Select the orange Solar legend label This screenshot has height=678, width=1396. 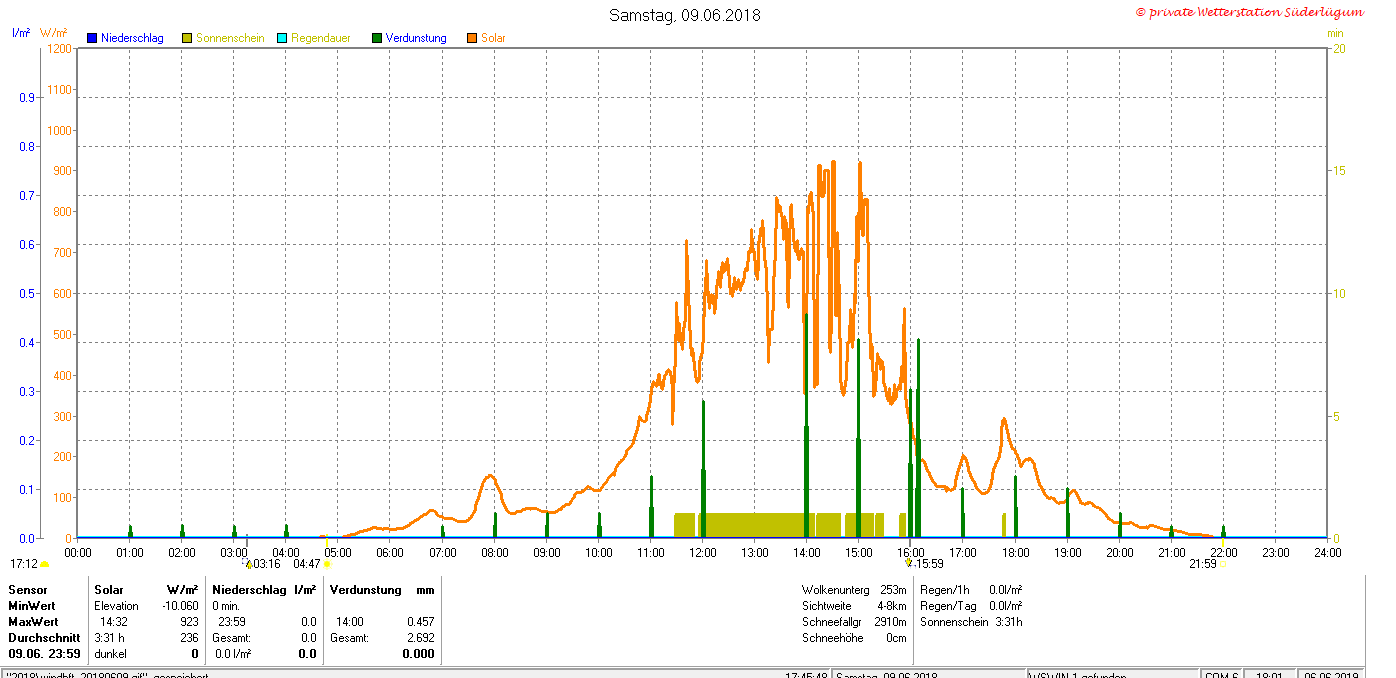[493, 38]
